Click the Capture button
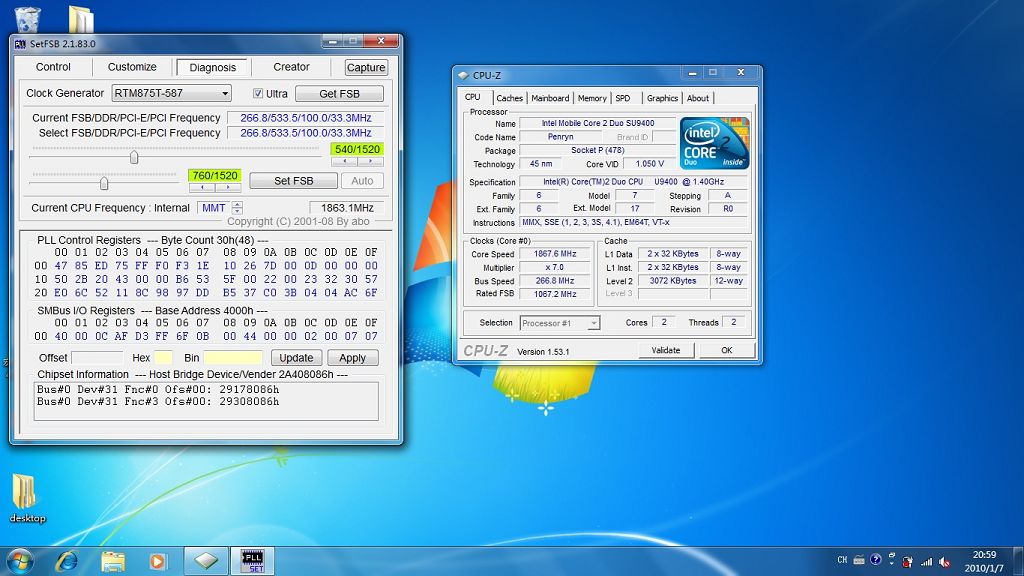Viewport: 1024px width, 576px height. [366, 67]
